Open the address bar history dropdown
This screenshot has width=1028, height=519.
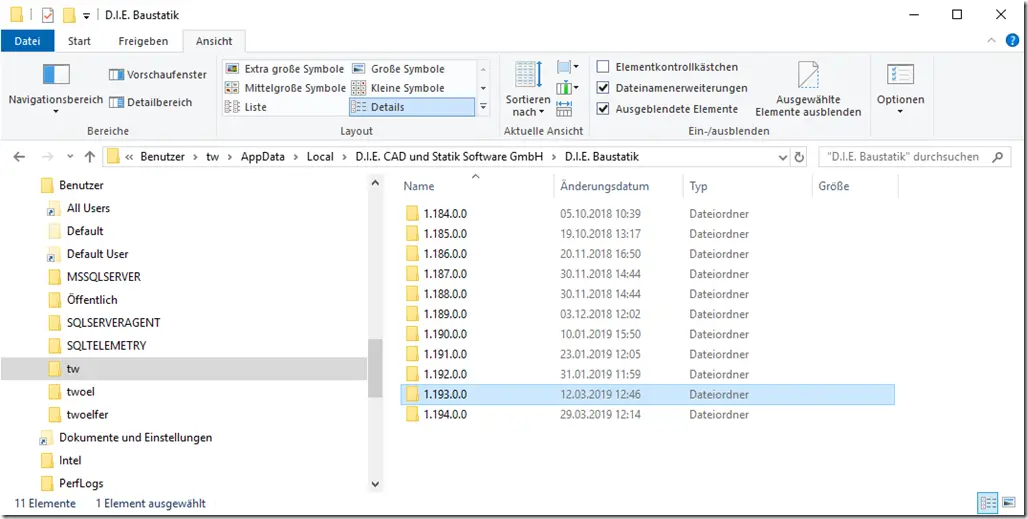[x=782, y=157]
